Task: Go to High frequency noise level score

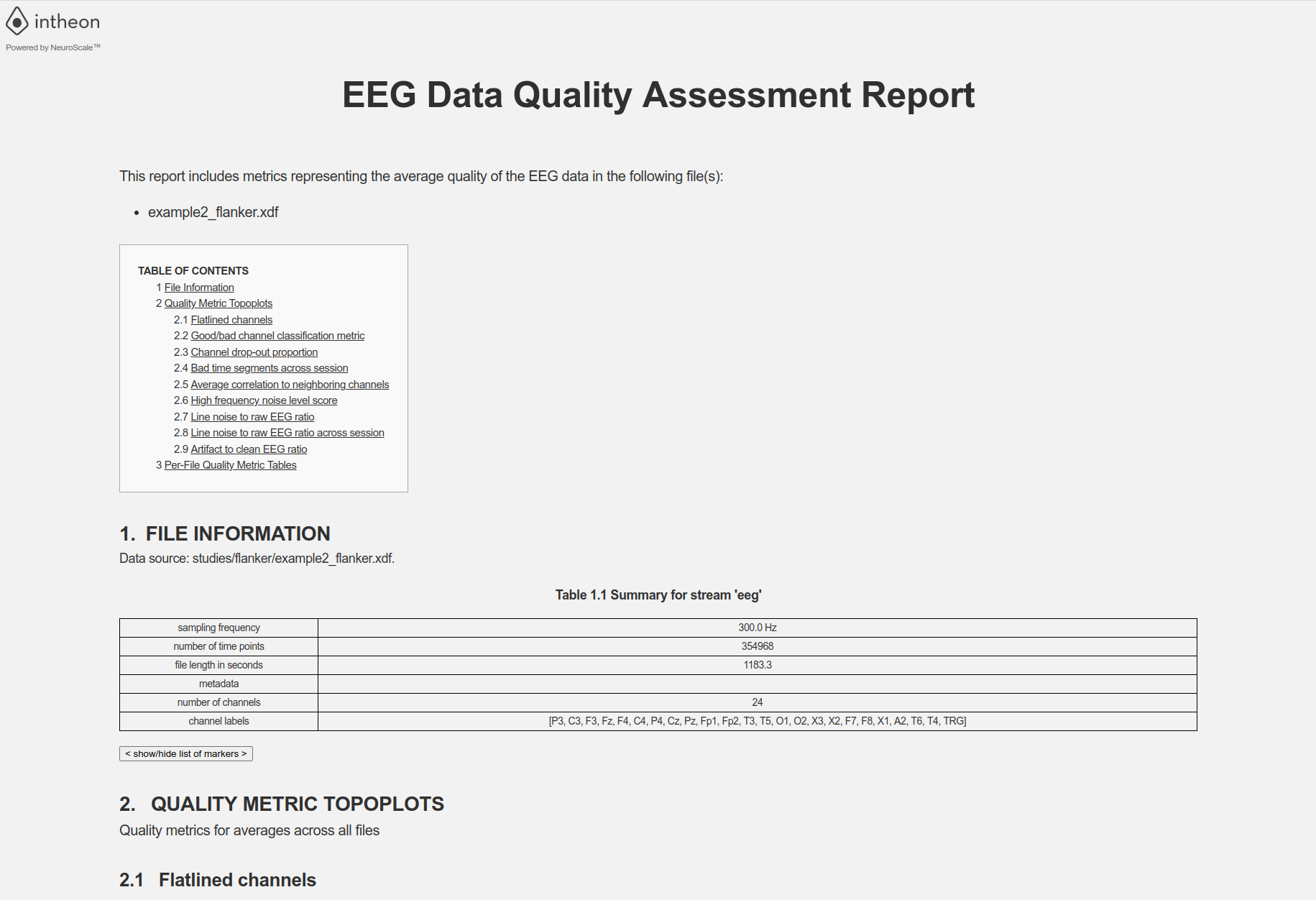Action: click(264, 400)
